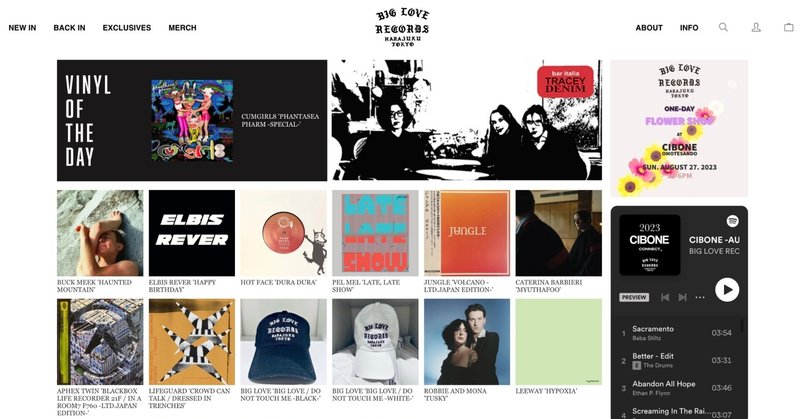Click the Spotify logo in player
The width and height of the screenshot is (800, 419).
[733, 221]
